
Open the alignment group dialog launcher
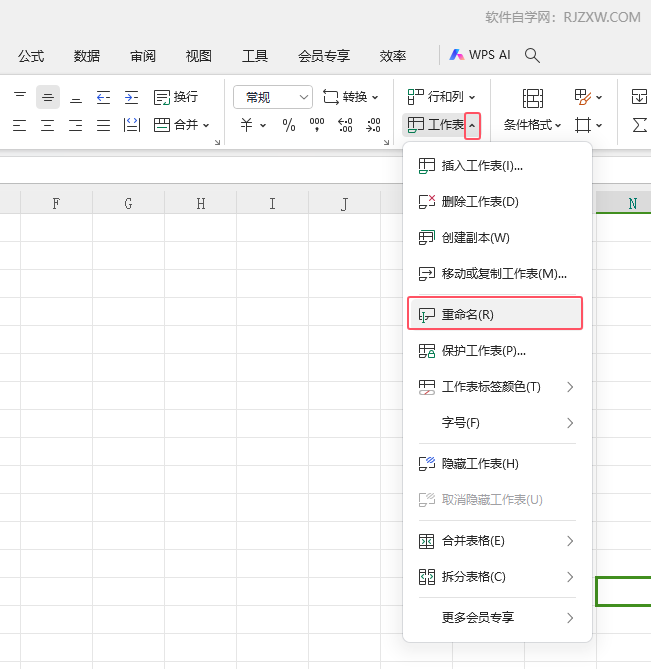[217, 143]
